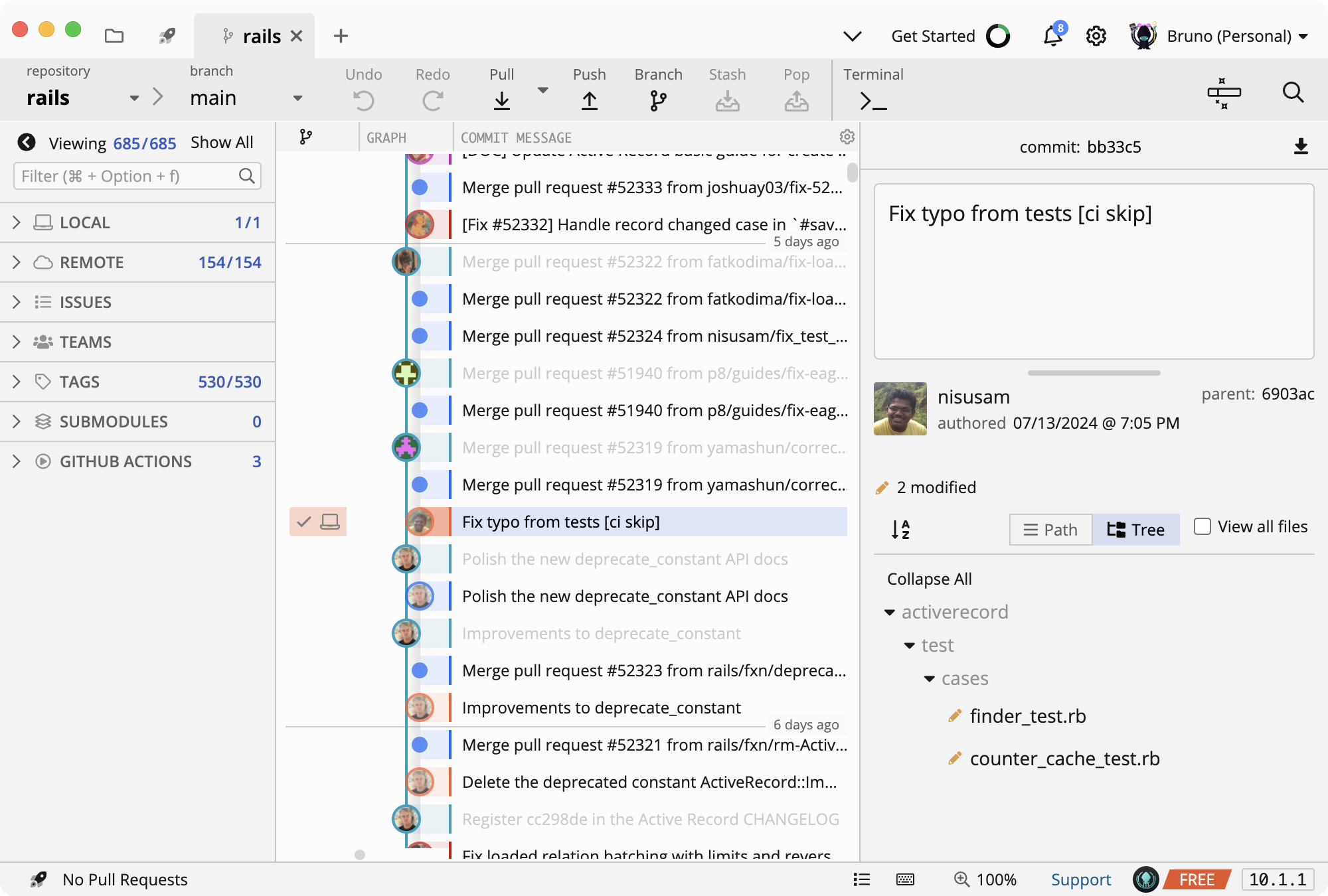Image resolution: width=1328 pixels, height=896 pixels.
Task: Open the Terminal prompt icon
Action: tap(873, 102)
